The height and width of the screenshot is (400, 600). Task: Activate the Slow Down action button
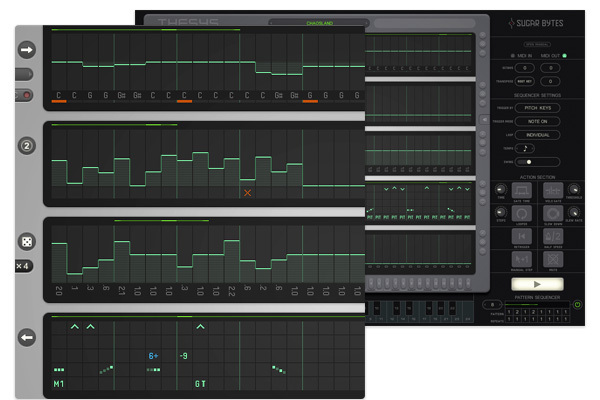point(553,214)
